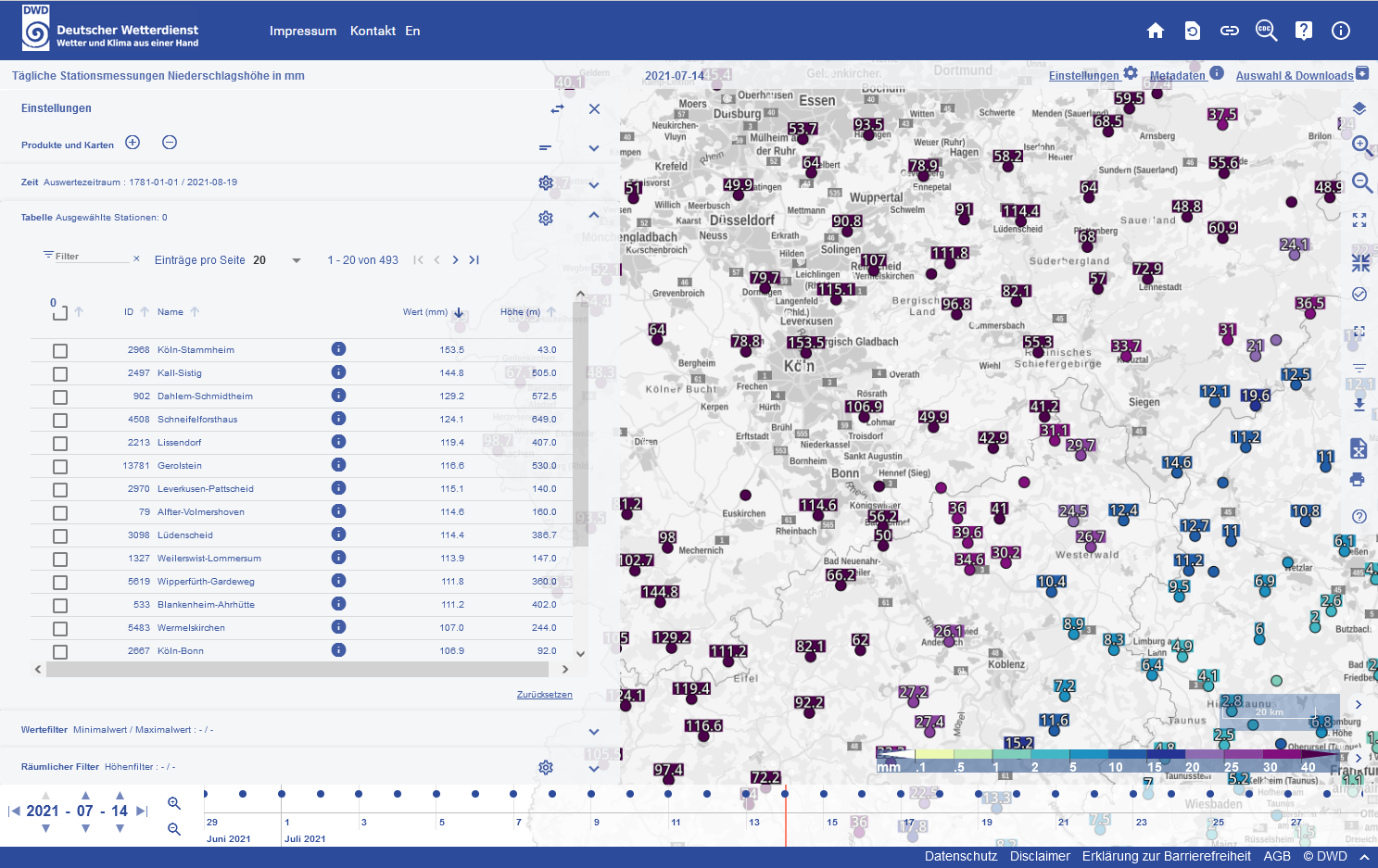Open the Zeit settings gear icon
The image size is (1378, 868).
(546, 182)
